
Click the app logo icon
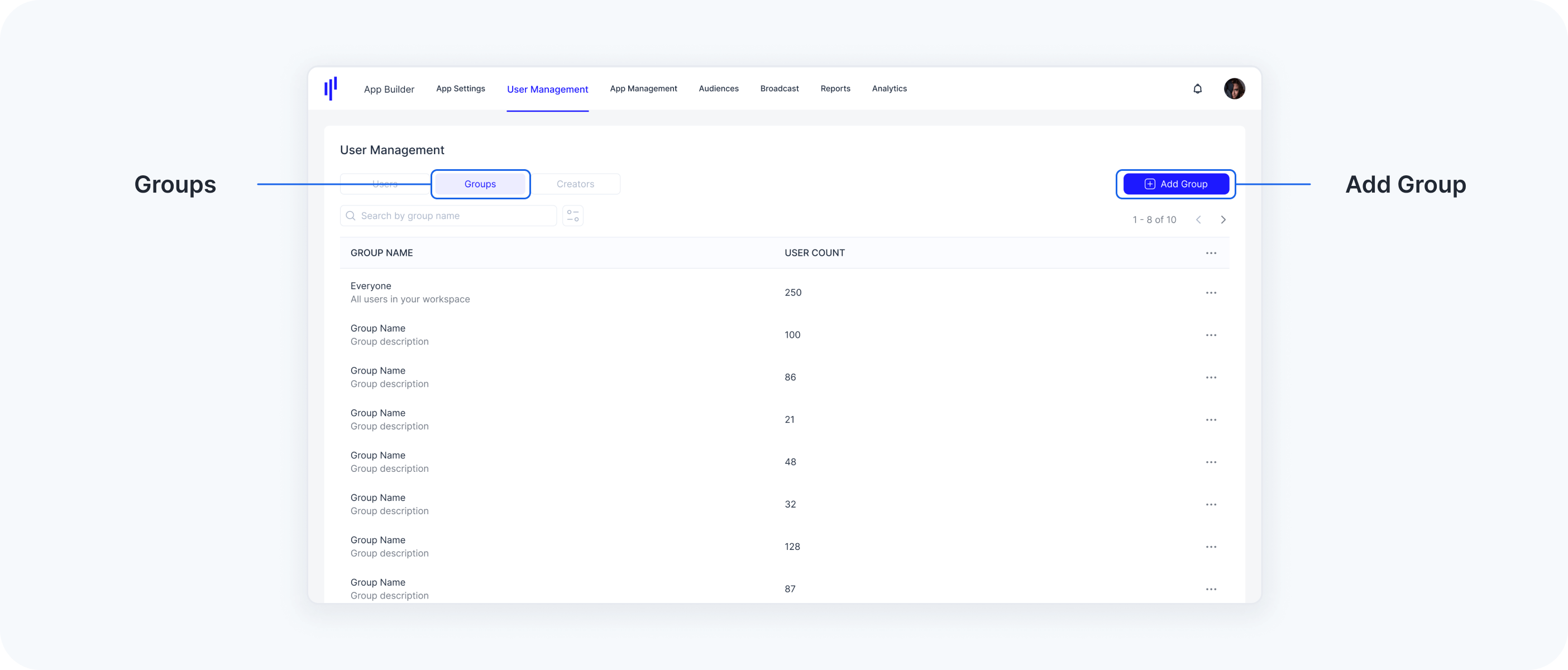tap(331, 89)
